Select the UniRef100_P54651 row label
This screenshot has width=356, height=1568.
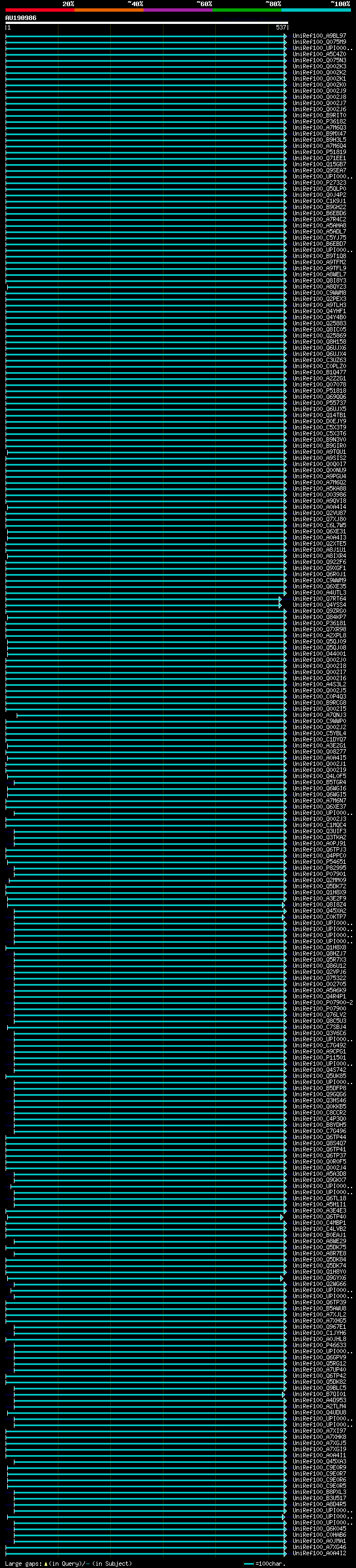click(x=319, y=862)
